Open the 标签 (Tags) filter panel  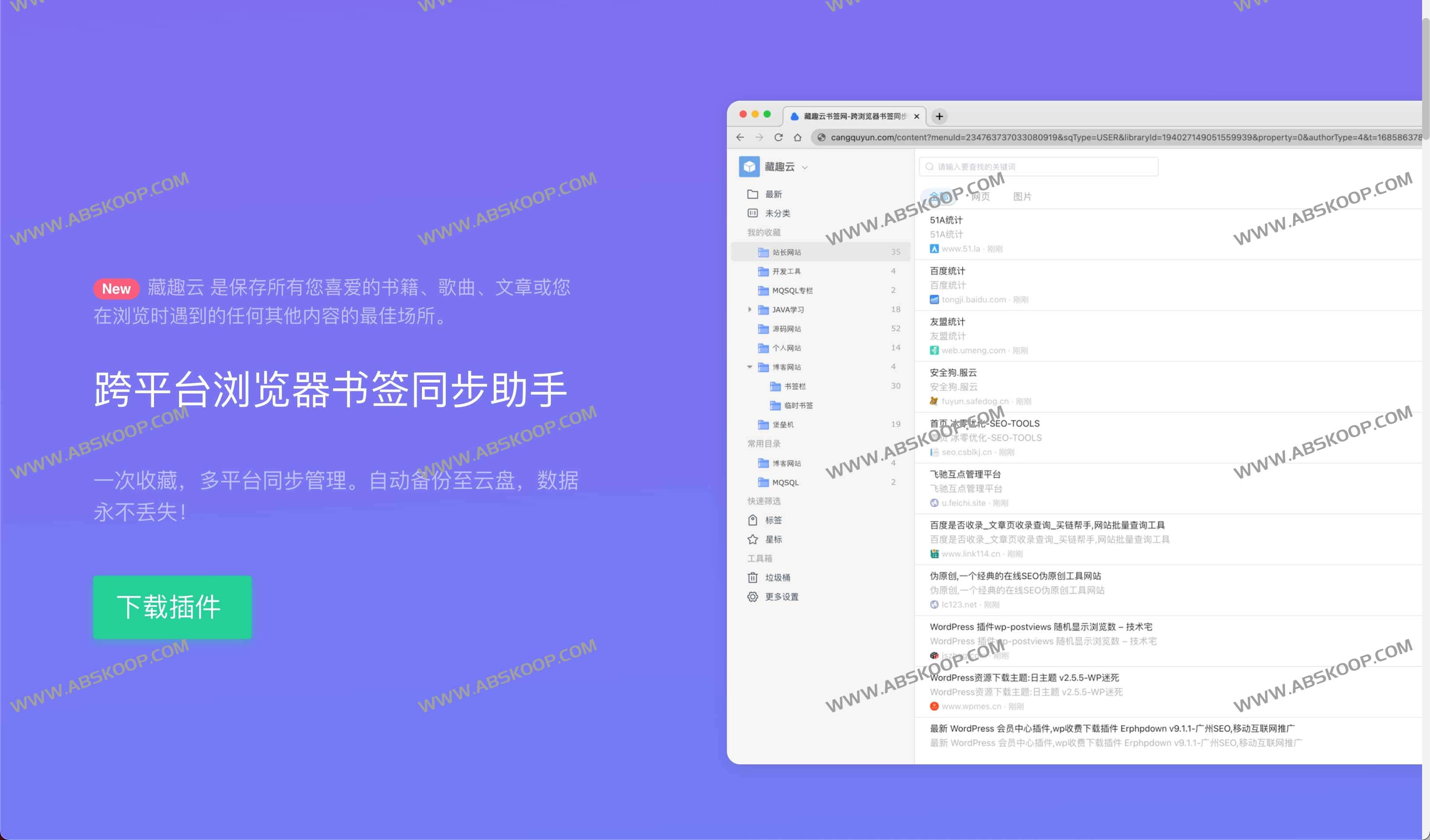[774, 519]
